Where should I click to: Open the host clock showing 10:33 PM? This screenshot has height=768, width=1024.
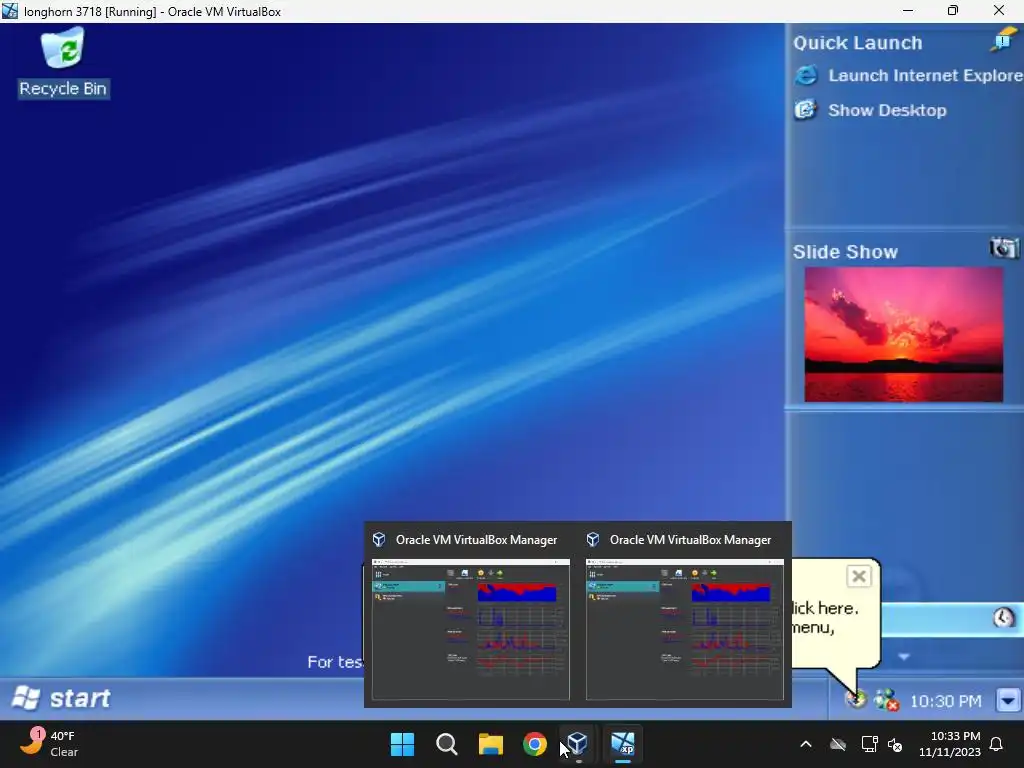click(x=950, y=744)
